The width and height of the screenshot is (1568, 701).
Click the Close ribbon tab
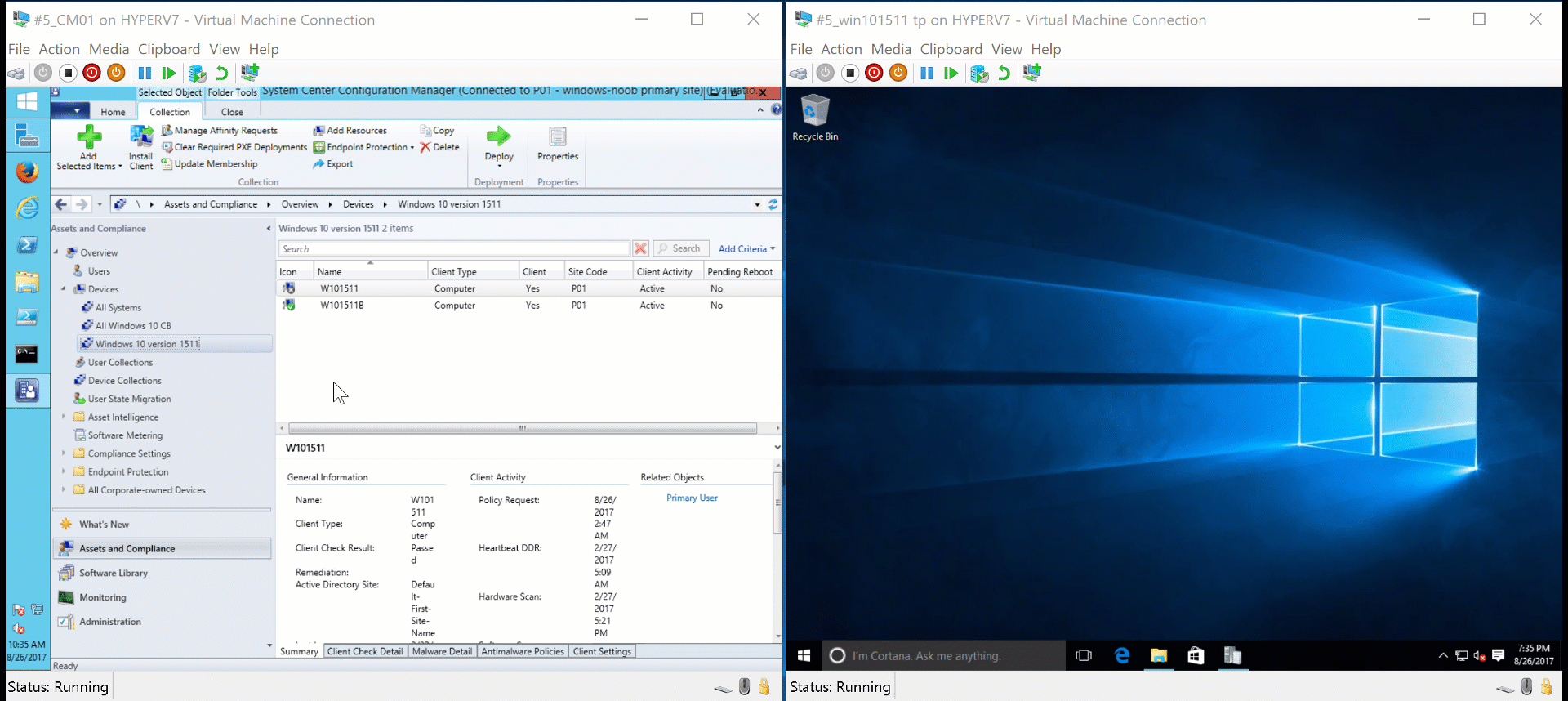pyautogui.click(x=232, y=112)
